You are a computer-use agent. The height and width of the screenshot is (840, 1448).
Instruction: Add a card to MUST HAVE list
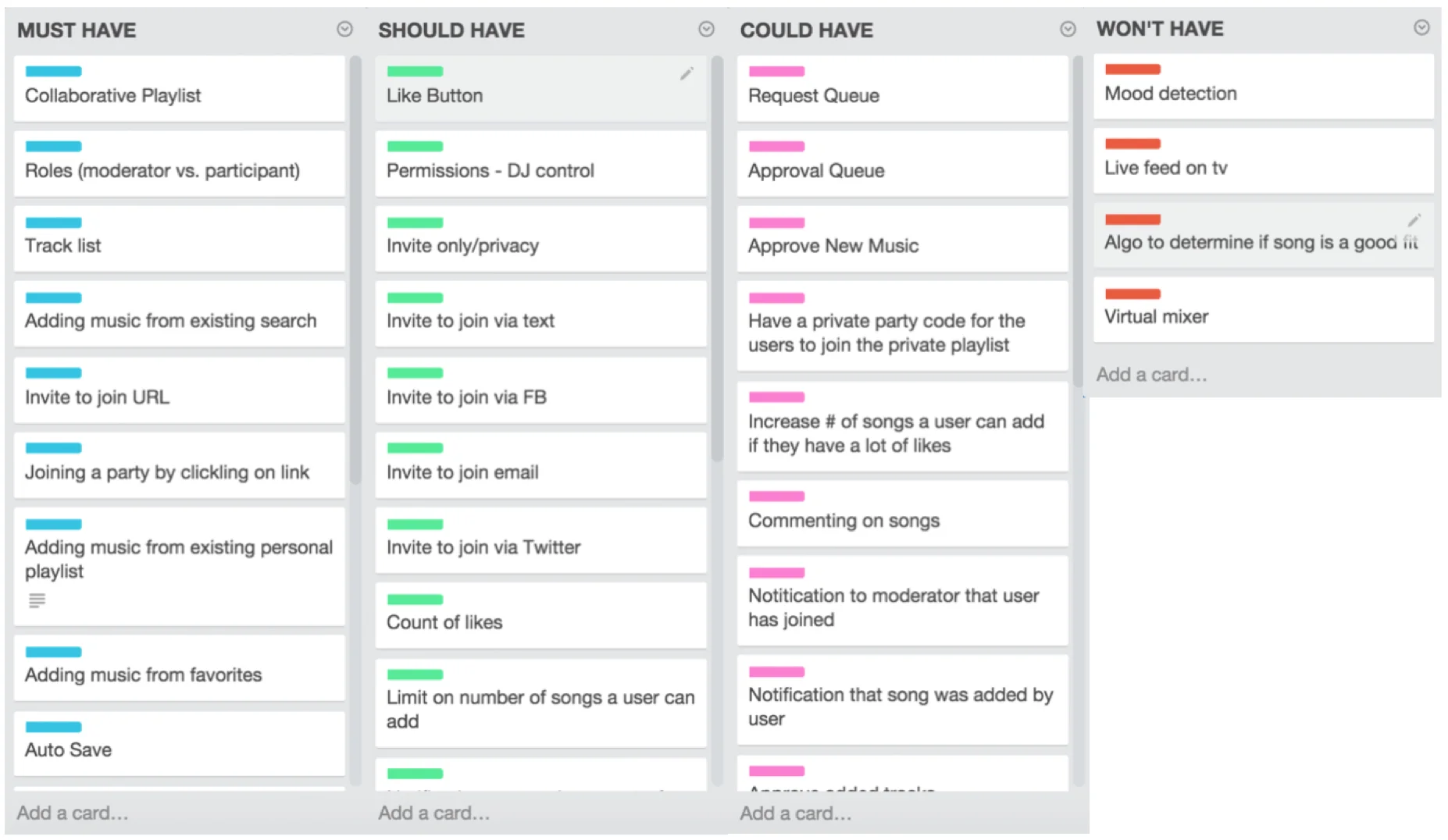pyautogui.click(x=73, y=813)
